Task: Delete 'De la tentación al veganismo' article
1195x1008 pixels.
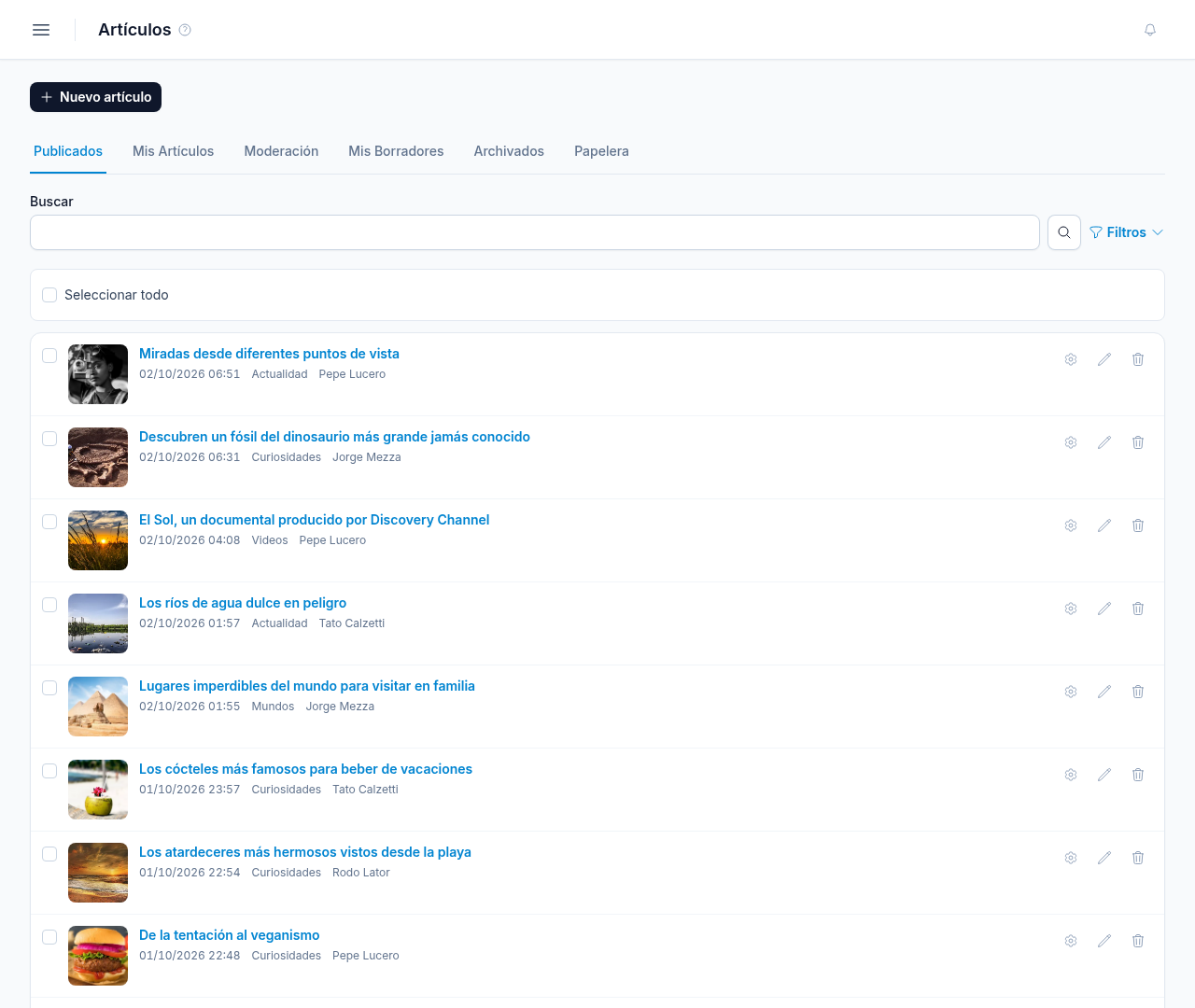Action: coord(1138,941)
